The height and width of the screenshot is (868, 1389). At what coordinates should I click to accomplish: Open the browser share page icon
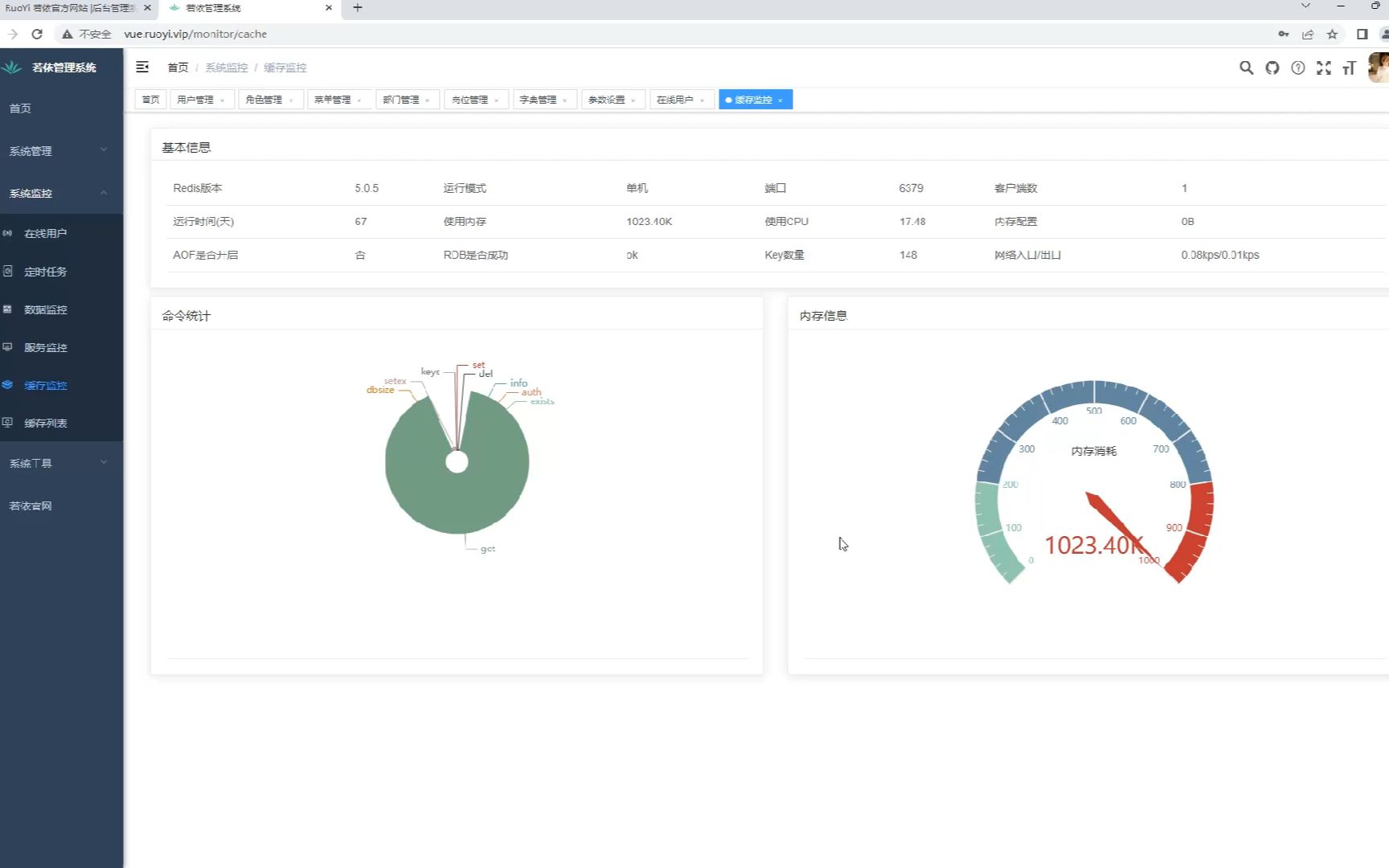[1308, 34]
